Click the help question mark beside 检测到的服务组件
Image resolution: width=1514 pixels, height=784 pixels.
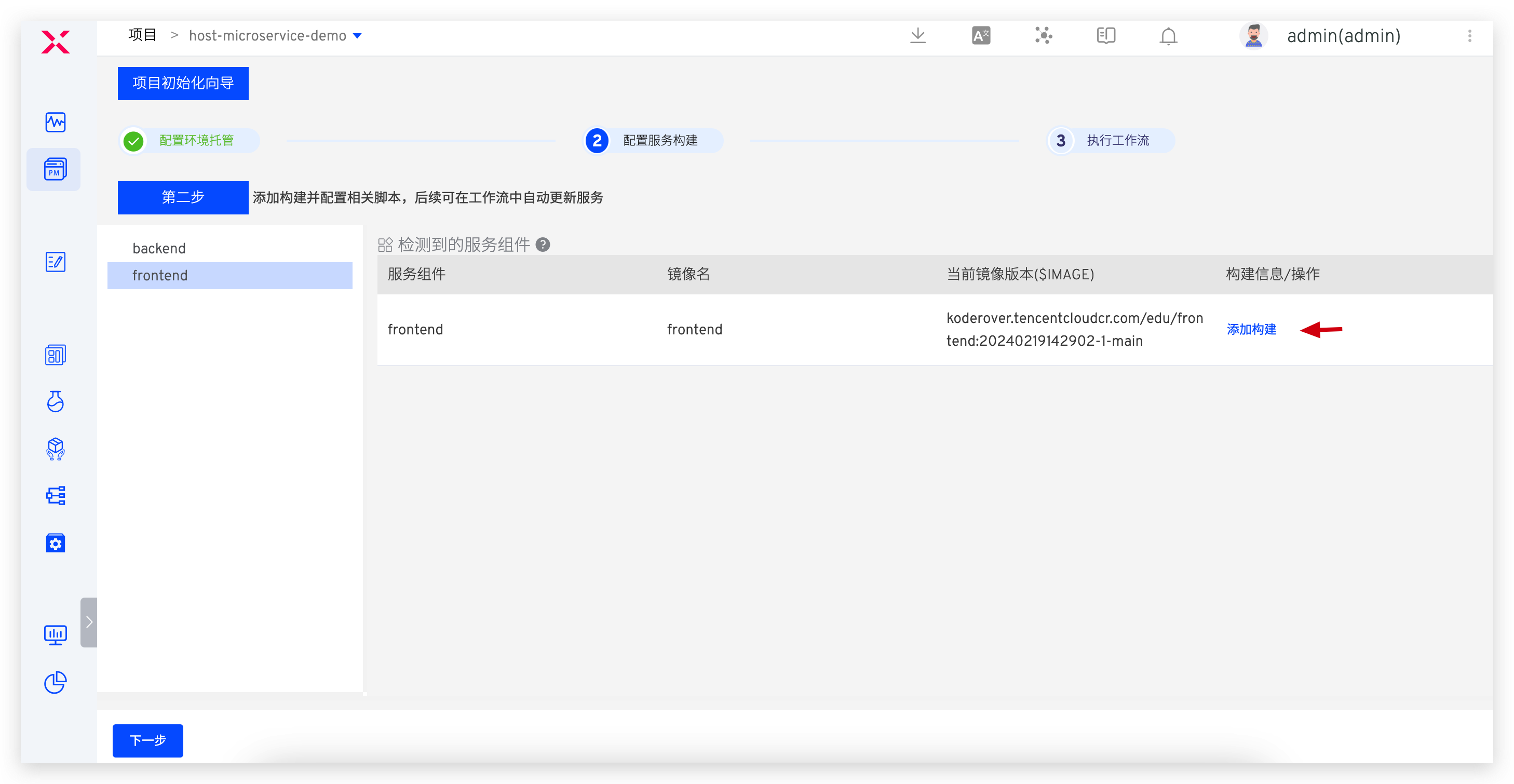coord(544,245)
